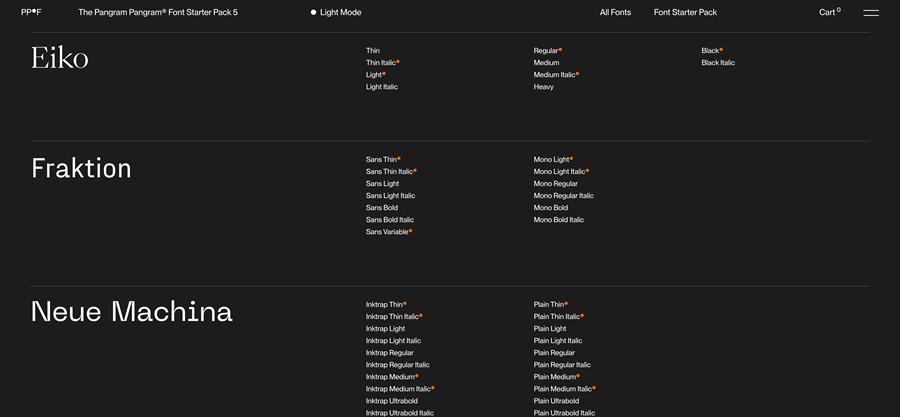Pick Fraktion Sans Thin Italic
Screen dimensions: 900x417
coord(391,172)
